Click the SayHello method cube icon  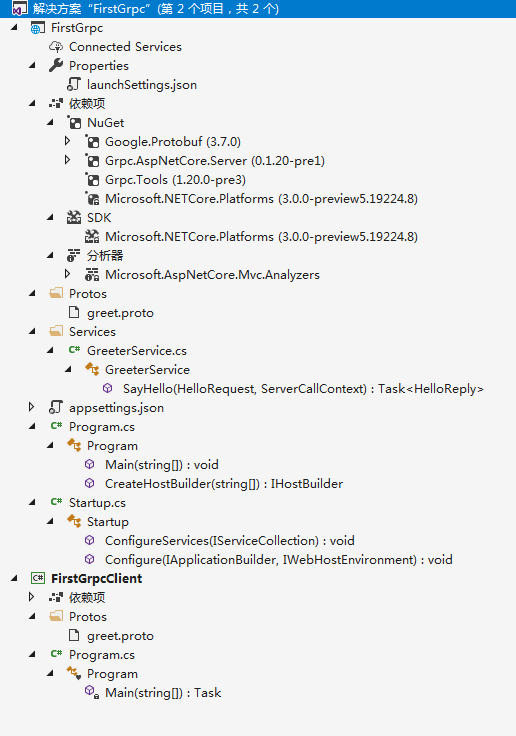click(108, 388)
